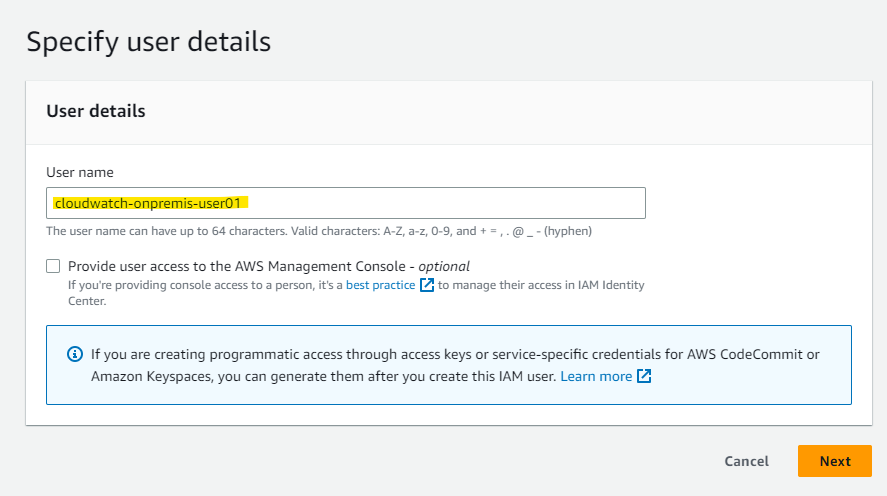This screenshot has height=496, width=887.
Task: Click the word 'optional' beside the checkbox label
Action: coord(444,266)
